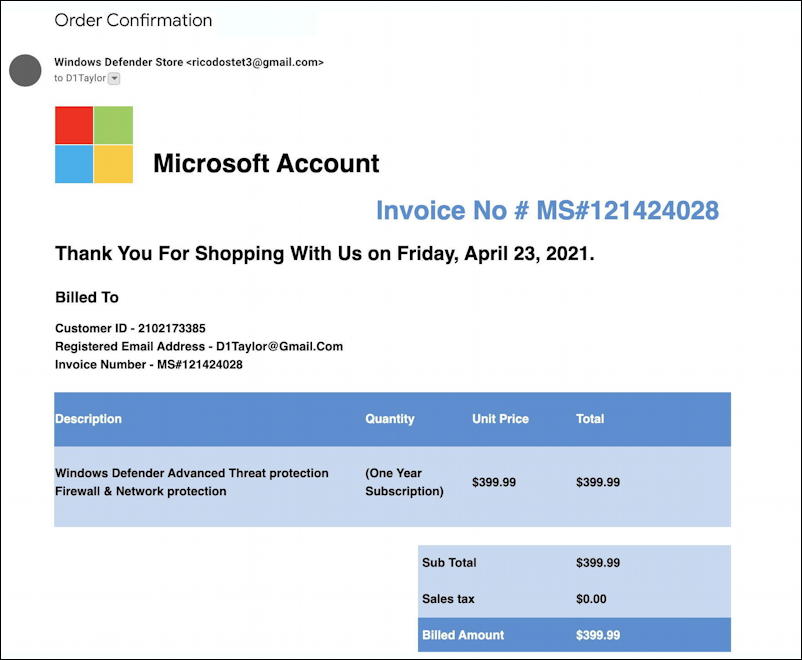802x660 pixels.
Task: Click the 'Order Confirmation' subject heading
Action: pyautogui.click(x=133, y=20)
